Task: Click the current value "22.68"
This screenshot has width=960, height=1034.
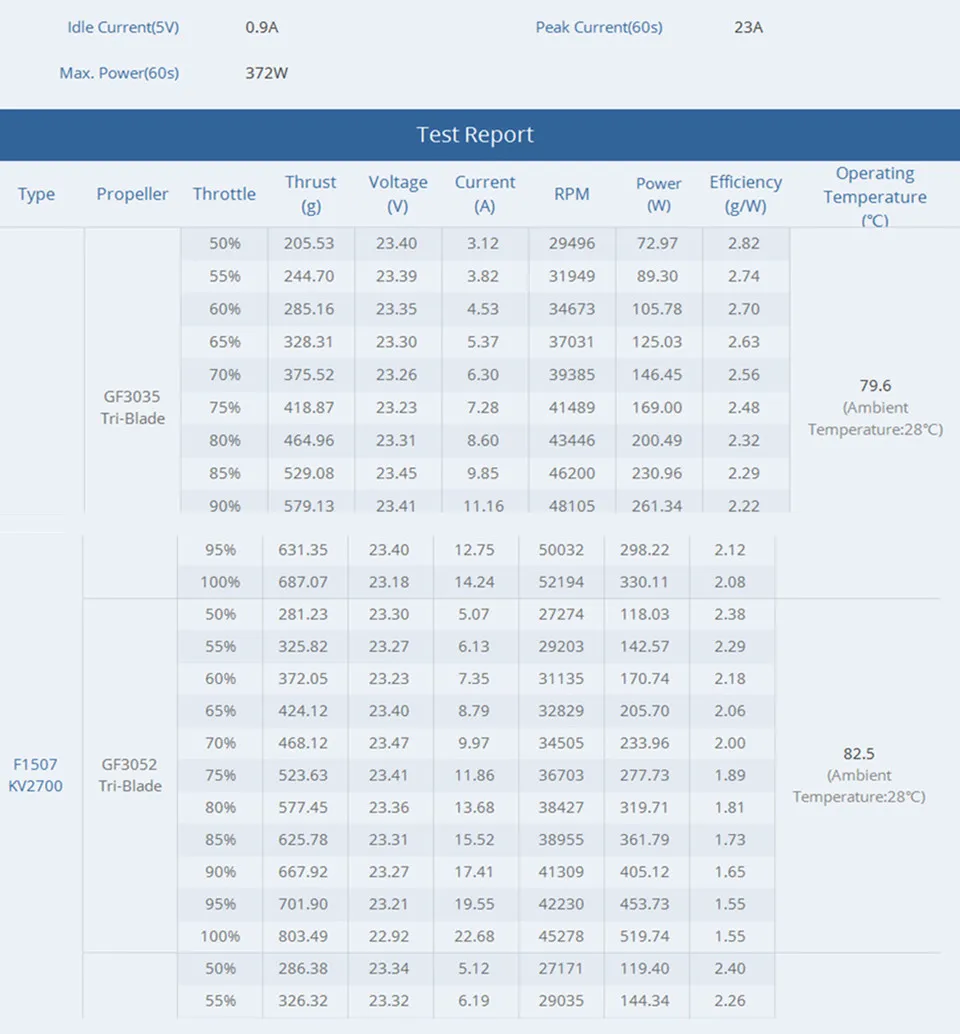Action: pos(474,936)
